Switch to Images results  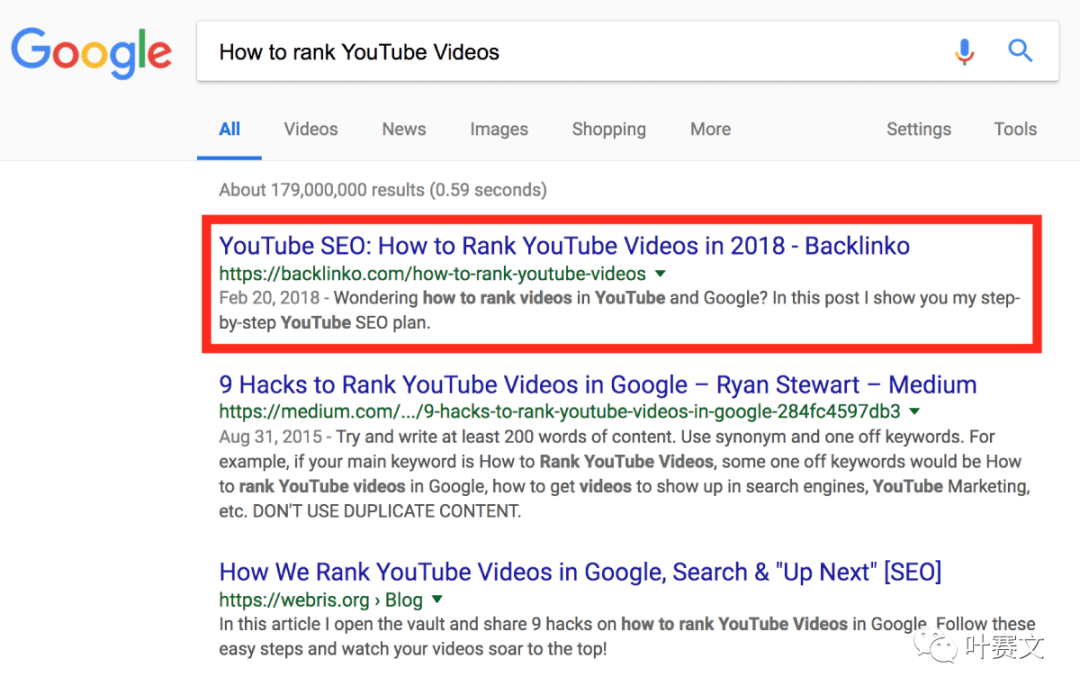click(499, 129)
